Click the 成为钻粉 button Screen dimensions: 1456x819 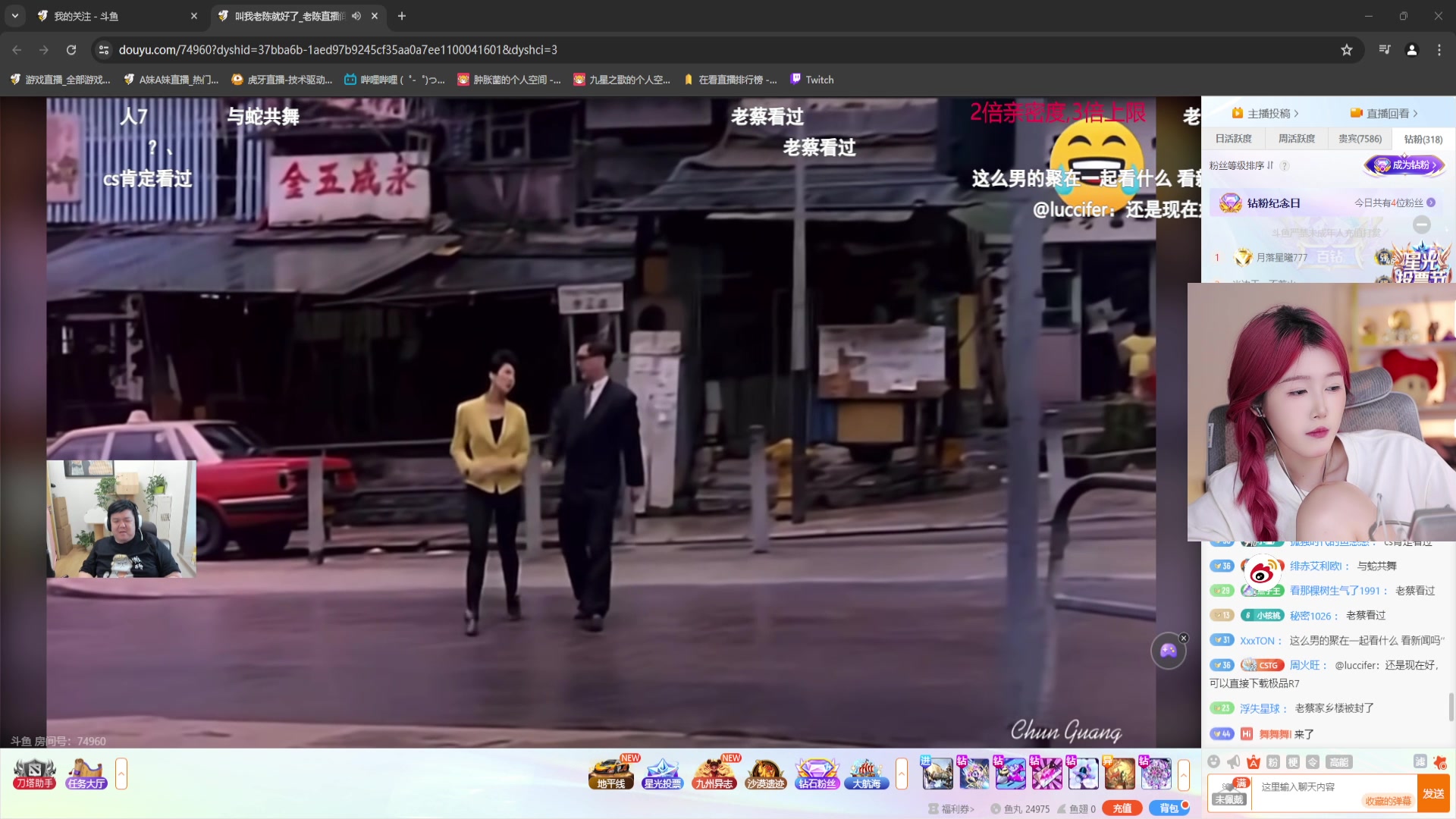[1404, 165]
